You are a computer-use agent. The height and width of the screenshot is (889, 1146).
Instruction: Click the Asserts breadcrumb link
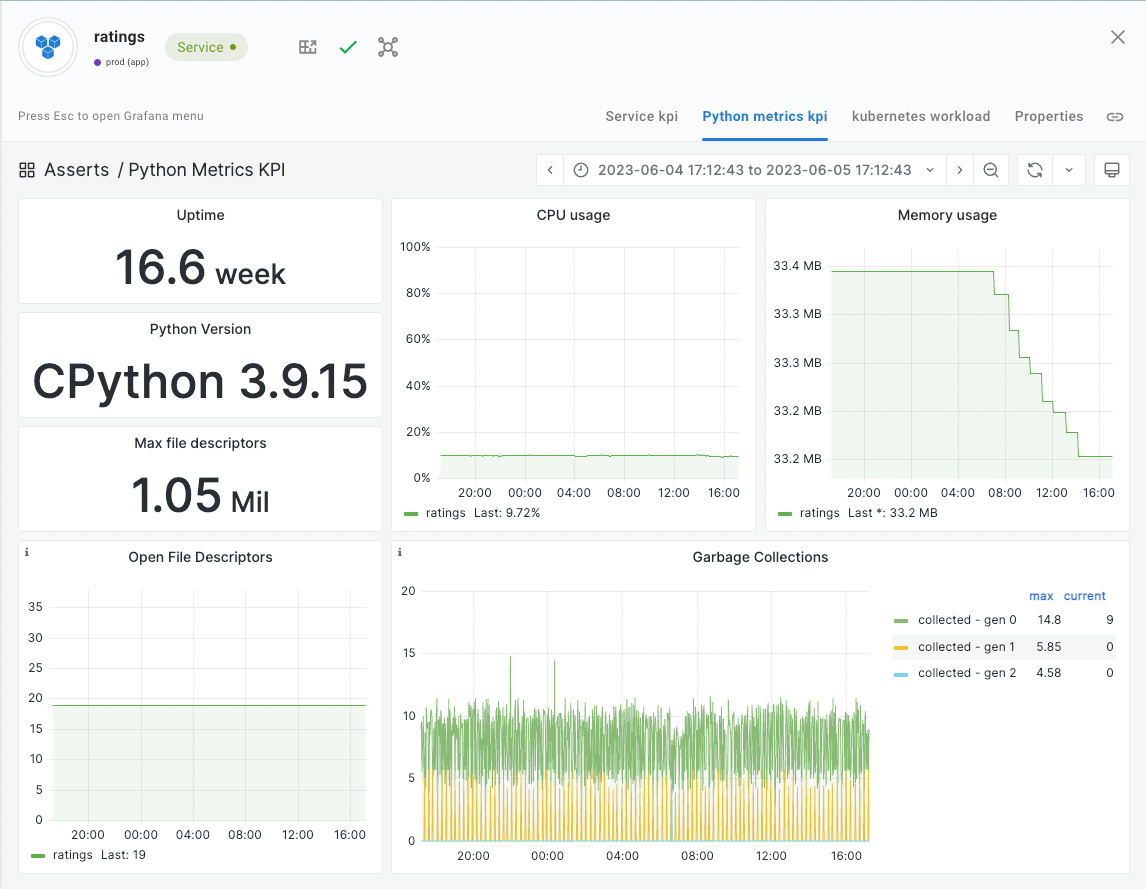(77, 170)
